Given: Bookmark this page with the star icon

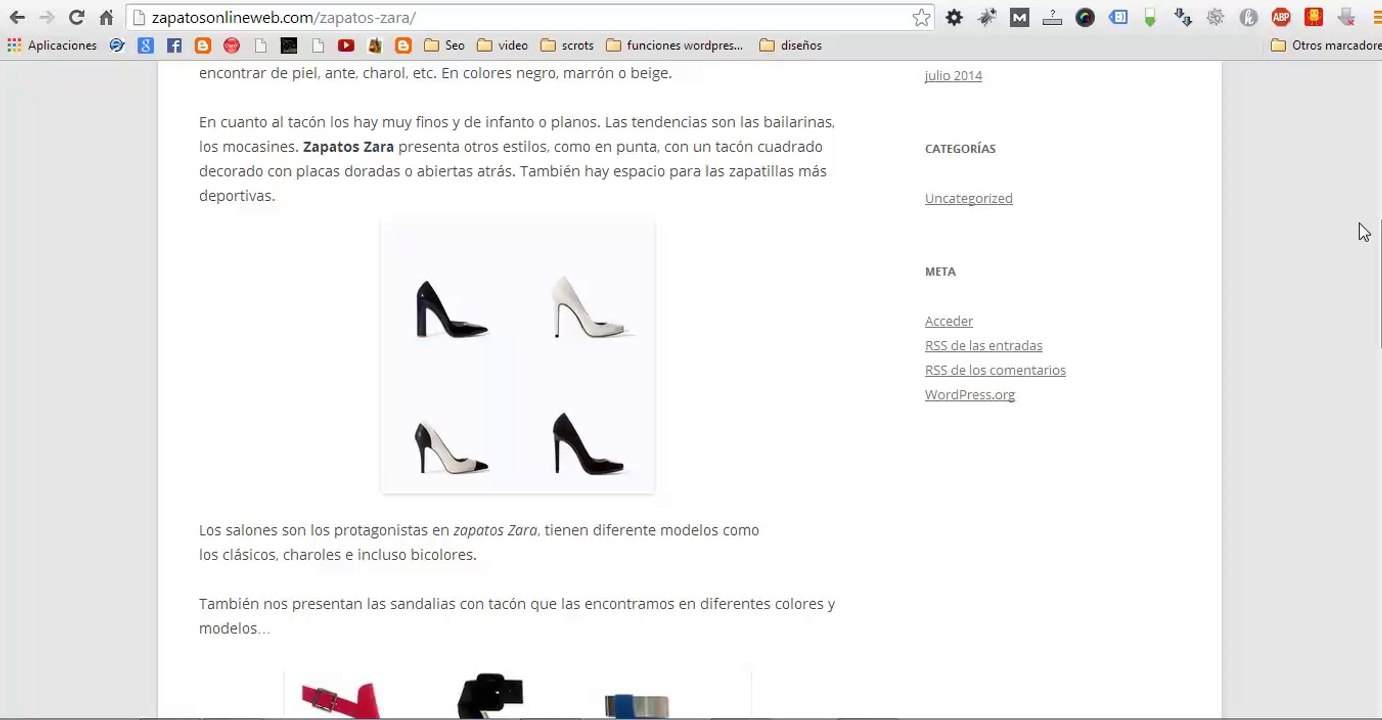Looking at the screenshot, I should point(921,17).
